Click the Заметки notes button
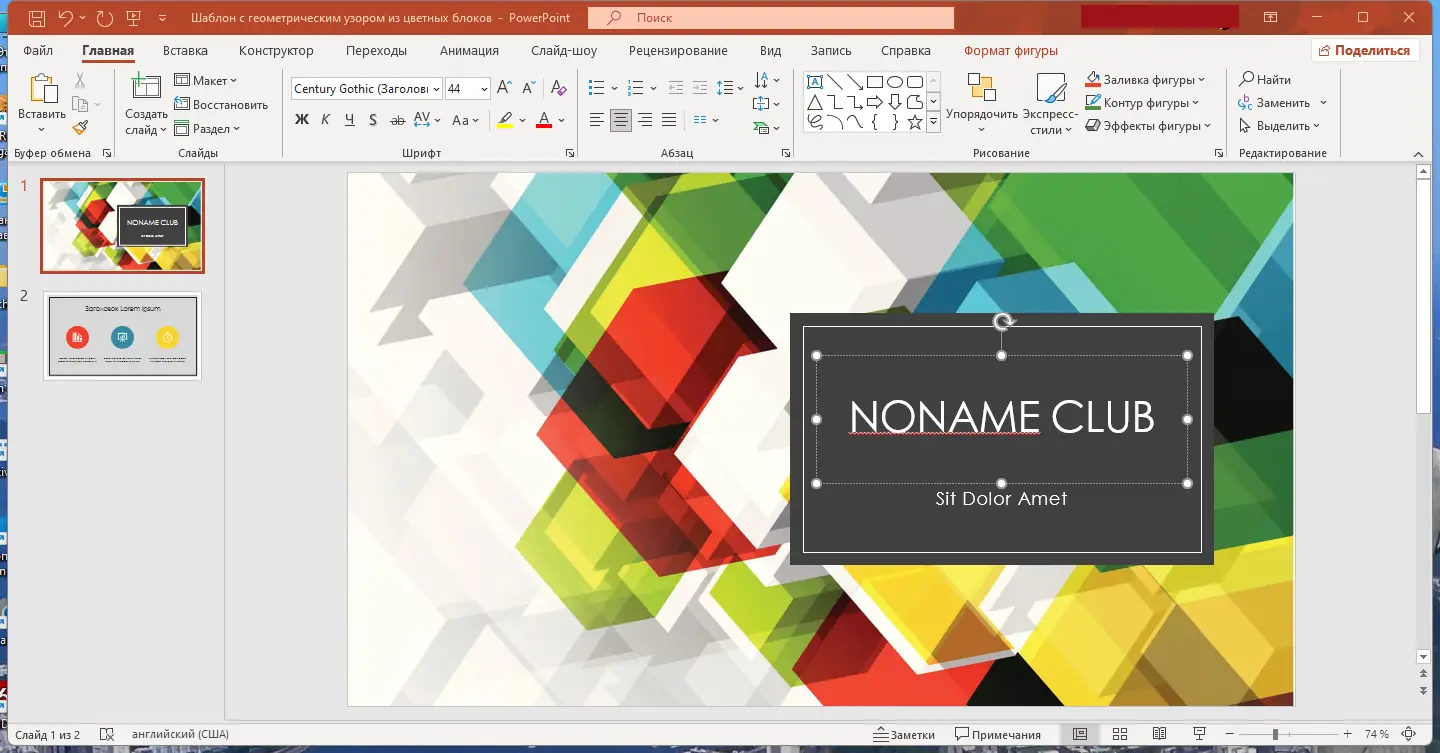 point(904,734)
